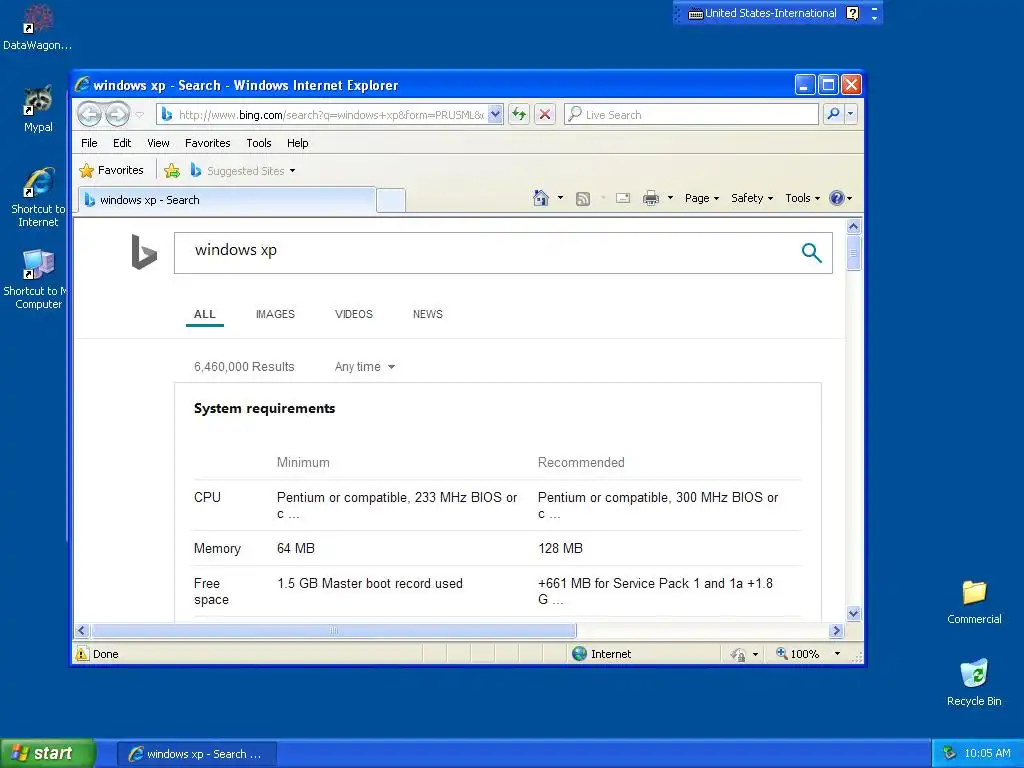The height and width of the screenshot is (768, 1024).
Task: Click the Read Mail envelope icon
Action: [623, 198]
